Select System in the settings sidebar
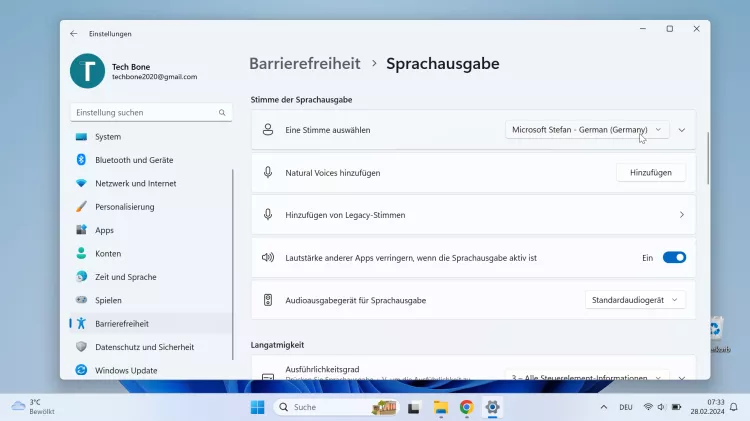Viewport: 750px width, 421px height. pos(151,137)
